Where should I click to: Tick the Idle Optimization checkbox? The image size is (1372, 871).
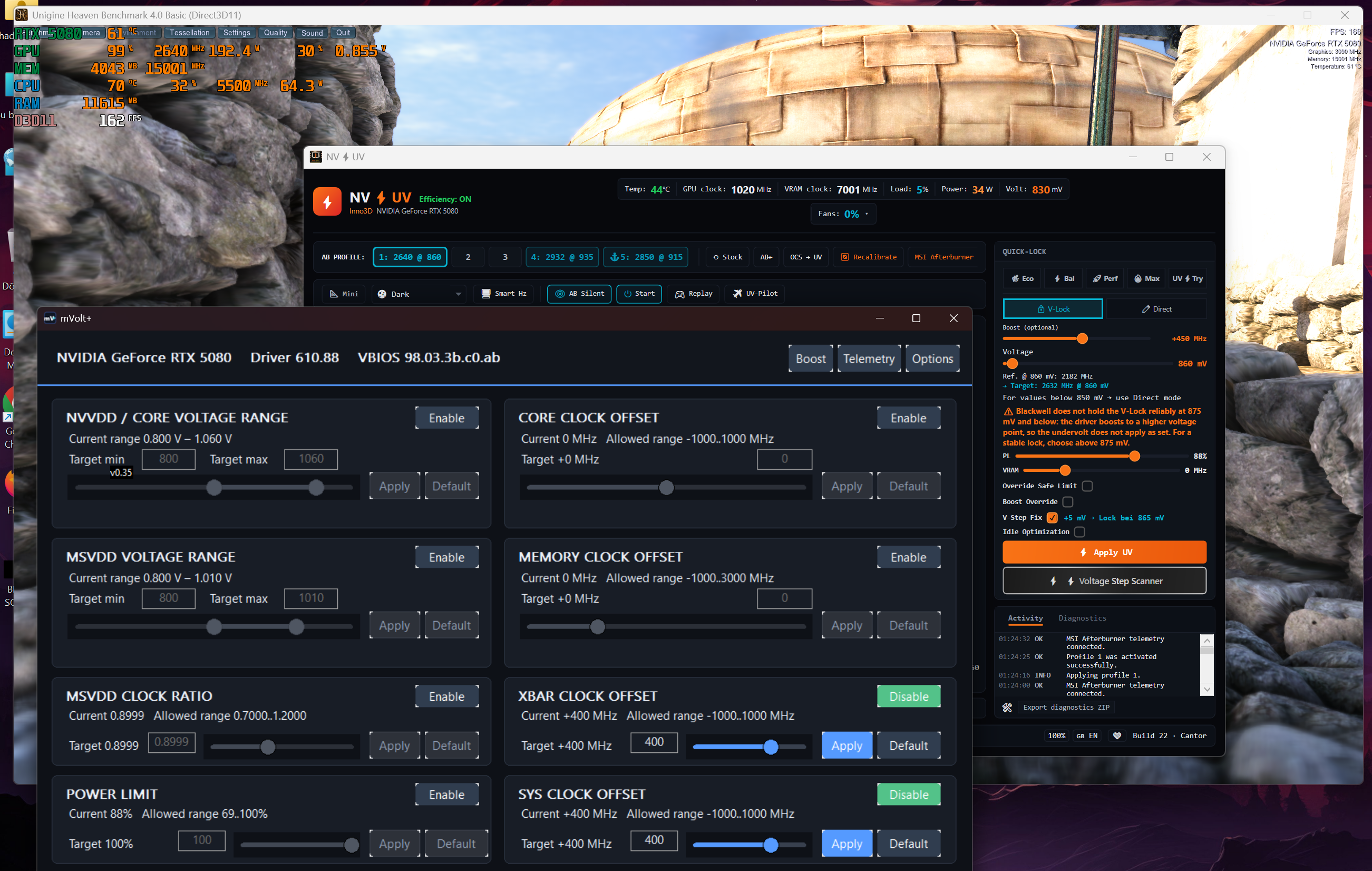click(x=1079, y=533)
